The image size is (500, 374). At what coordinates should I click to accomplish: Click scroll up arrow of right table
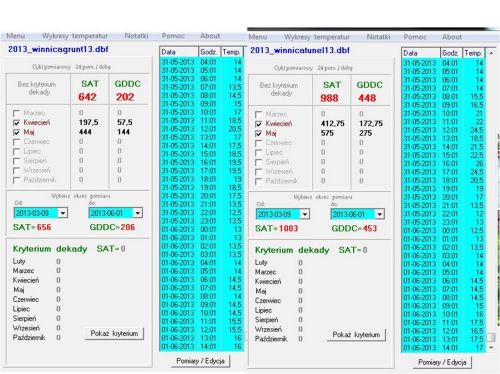[x=491, y=53]
